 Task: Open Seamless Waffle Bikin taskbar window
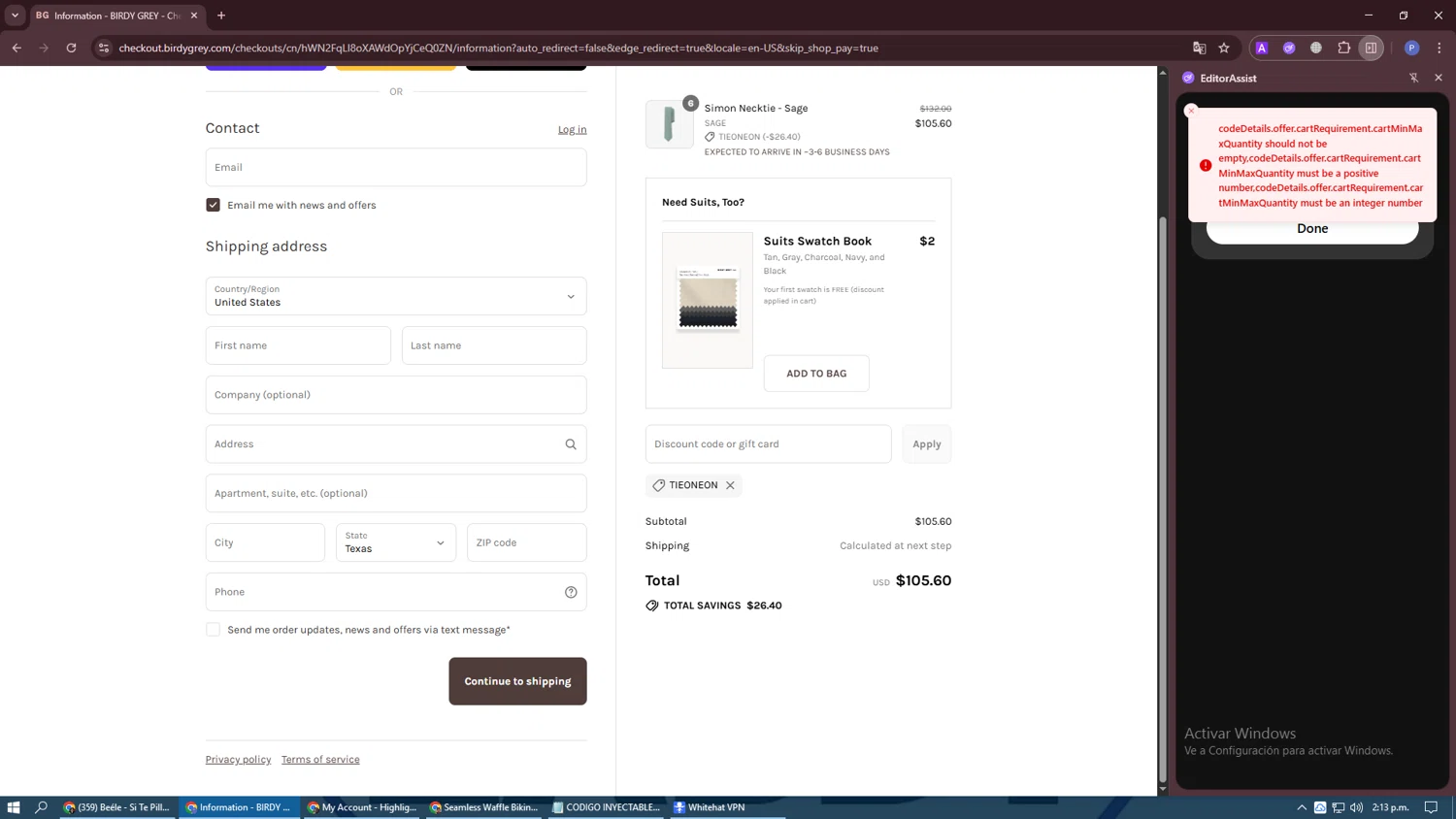click(483, 807)
